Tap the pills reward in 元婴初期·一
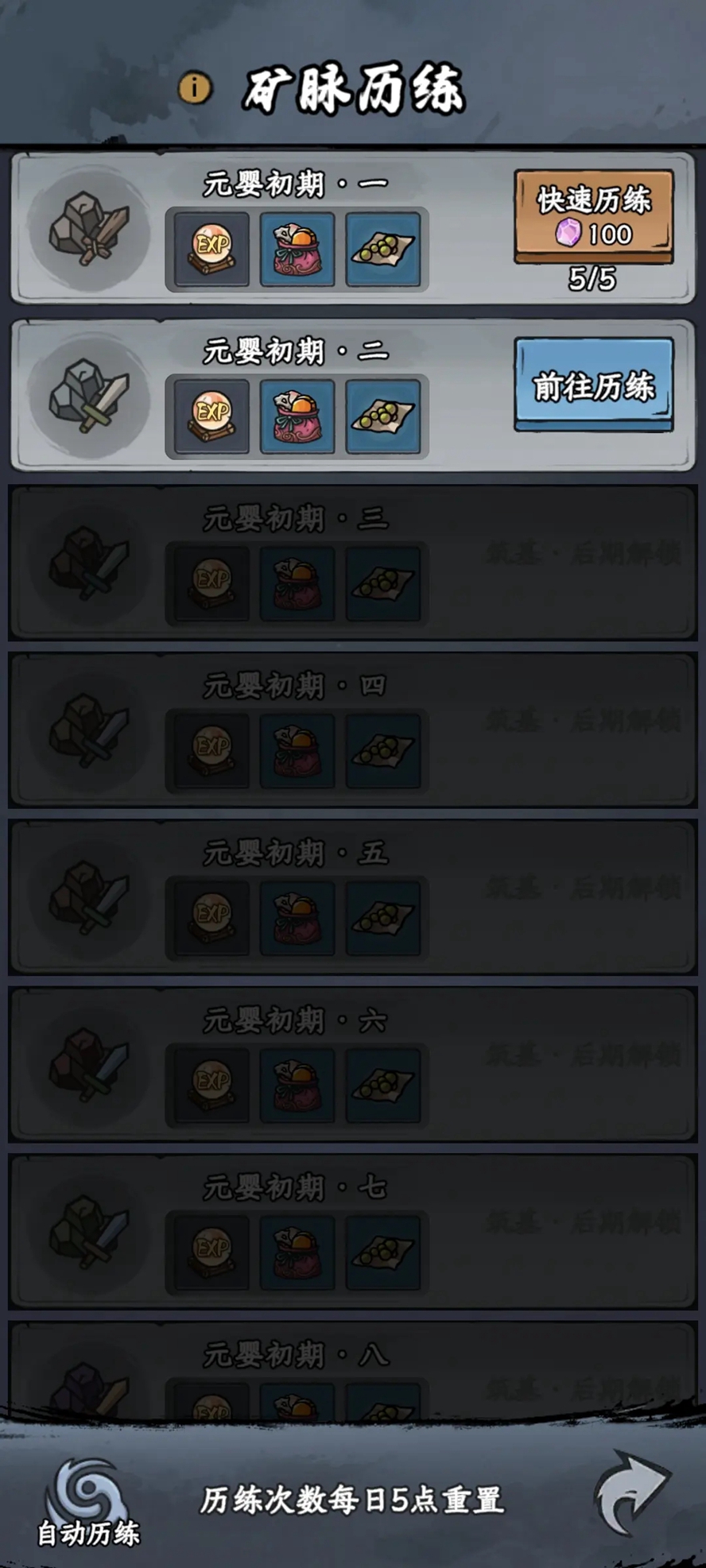 383,250
